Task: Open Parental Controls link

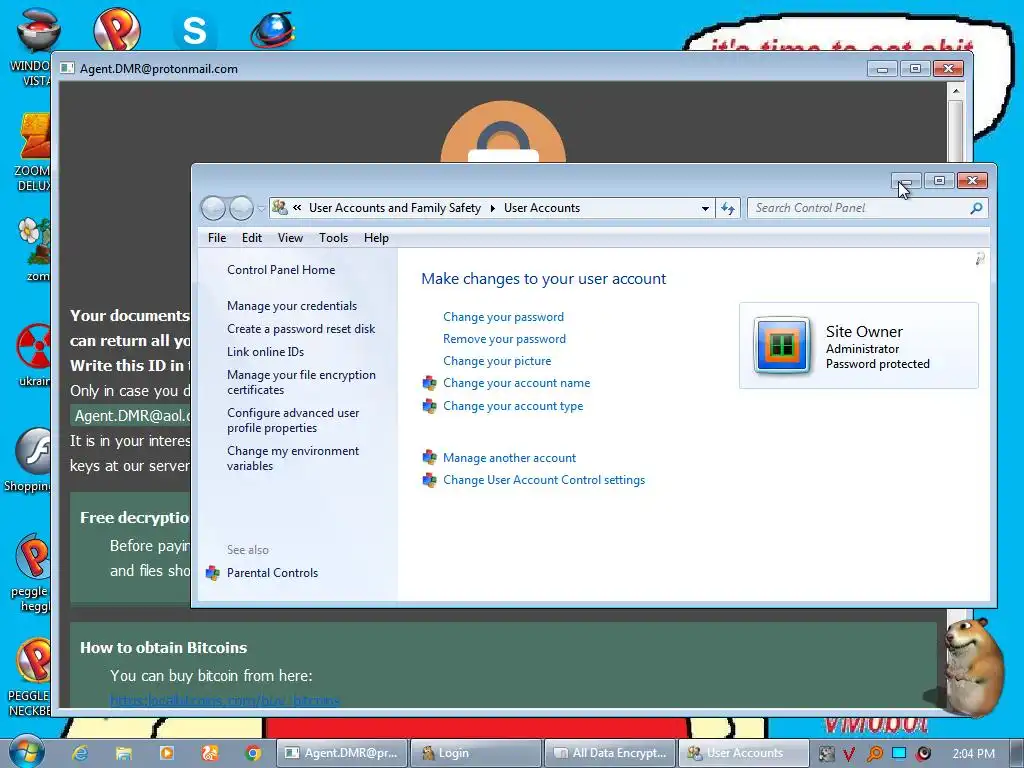Action: click(x=272, y=573)
